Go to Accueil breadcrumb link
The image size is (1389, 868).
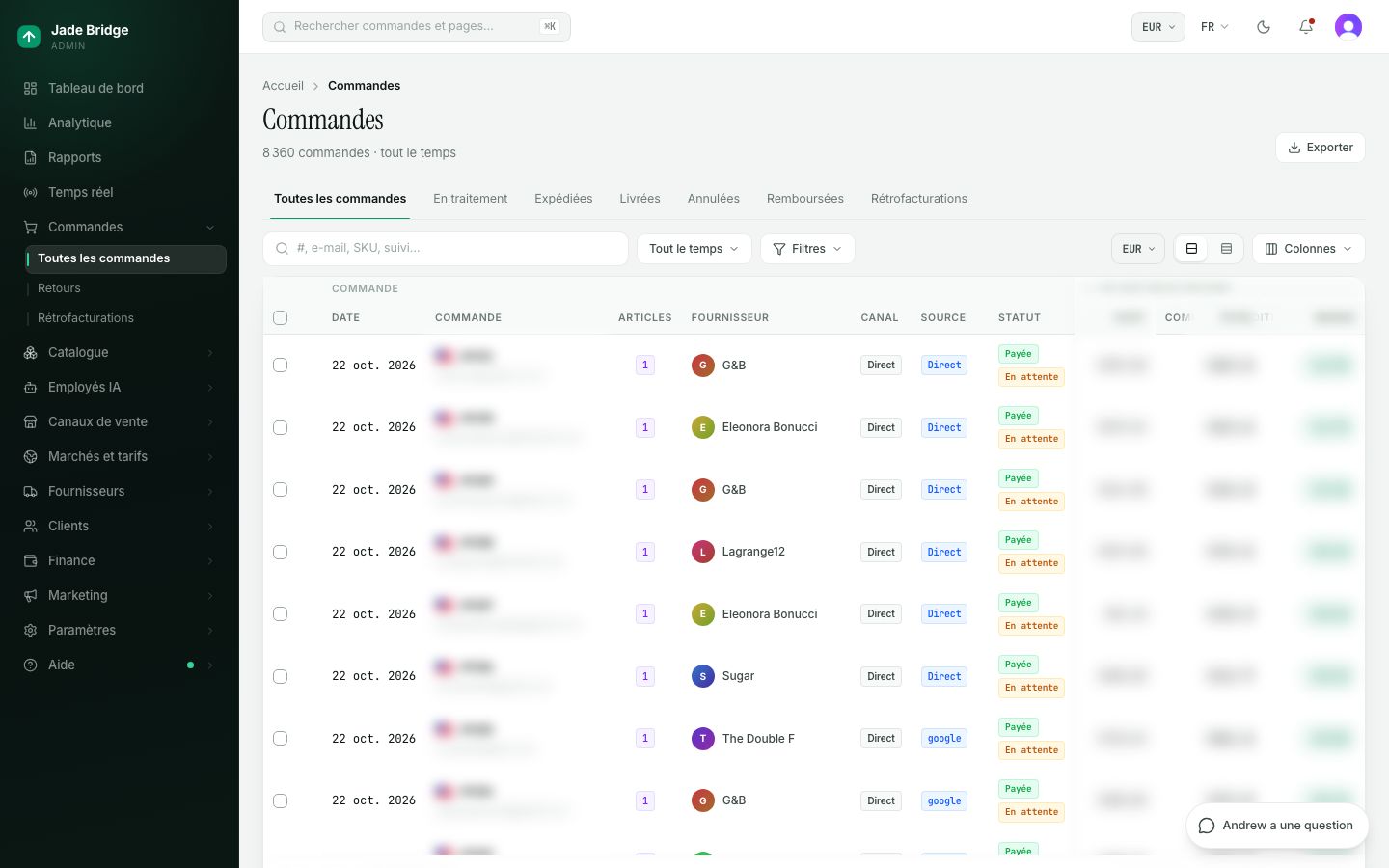point(283,86)
